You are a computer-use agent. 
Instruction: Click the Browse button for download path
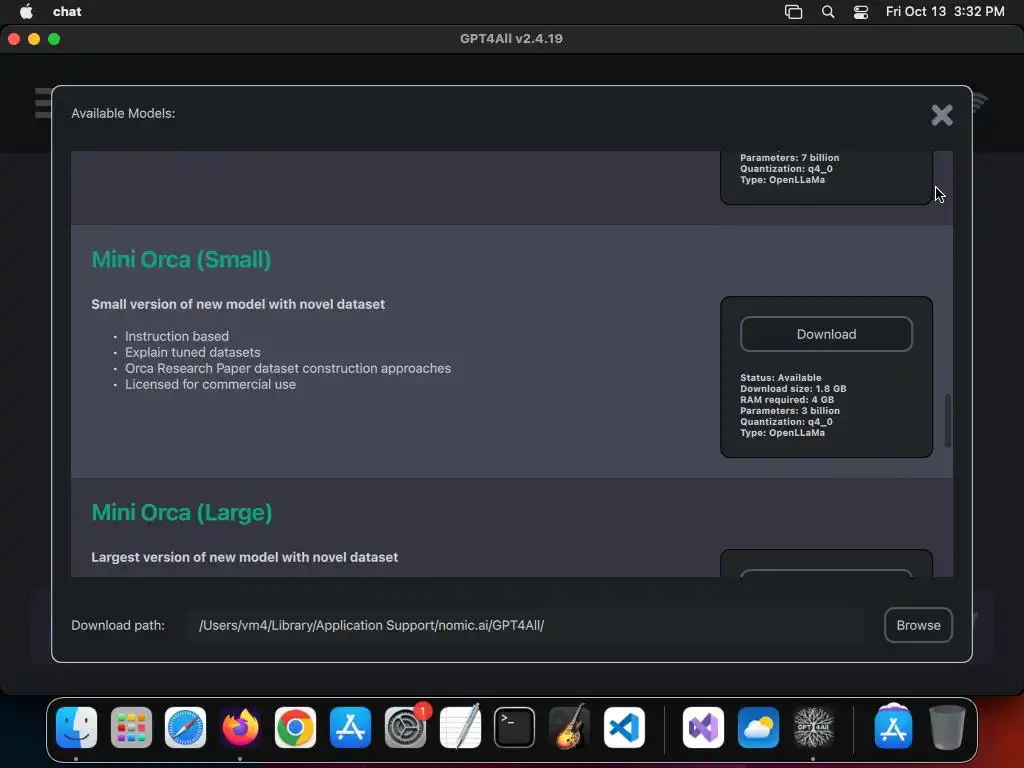[x=918, y=625]
